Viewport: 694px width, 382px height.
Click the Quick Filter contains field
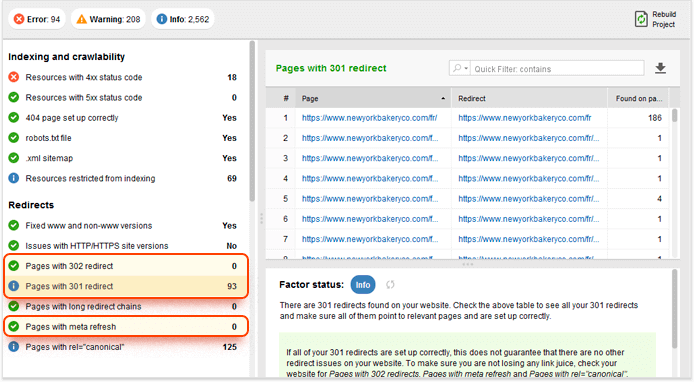pos(557,69)
